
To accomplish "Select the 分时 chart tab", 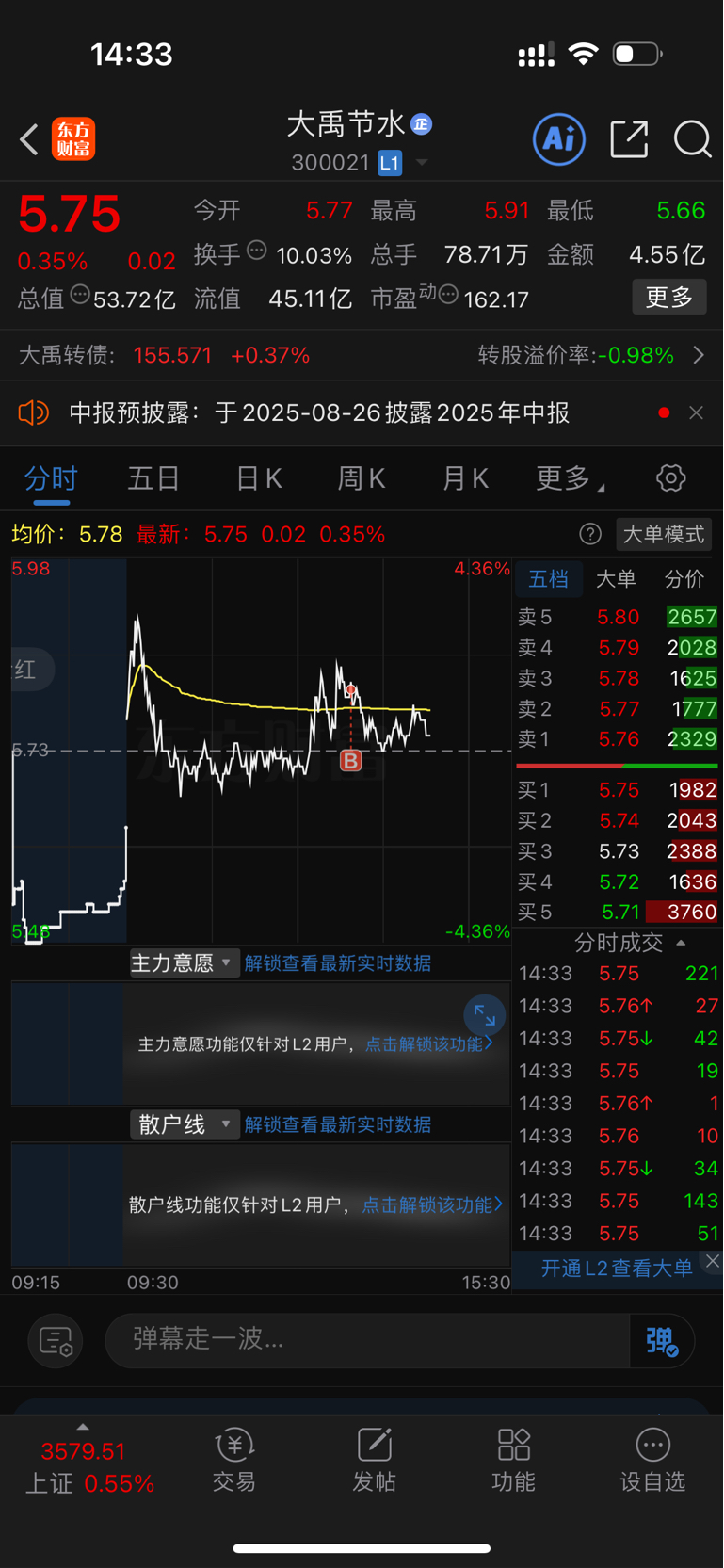I will 51,478.
